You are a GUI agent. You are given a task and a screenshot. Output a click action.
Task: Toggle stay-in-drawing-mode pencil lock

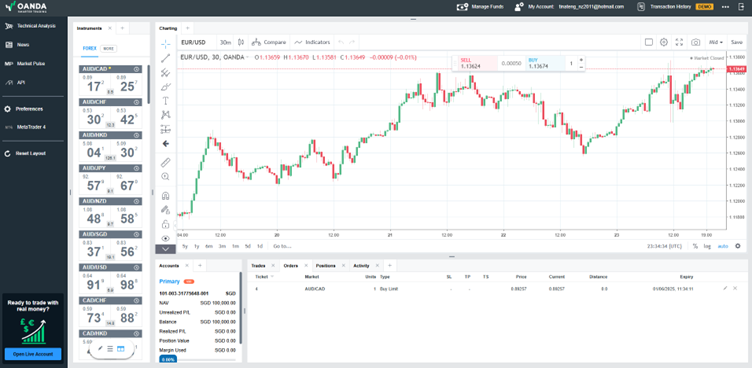165,210
